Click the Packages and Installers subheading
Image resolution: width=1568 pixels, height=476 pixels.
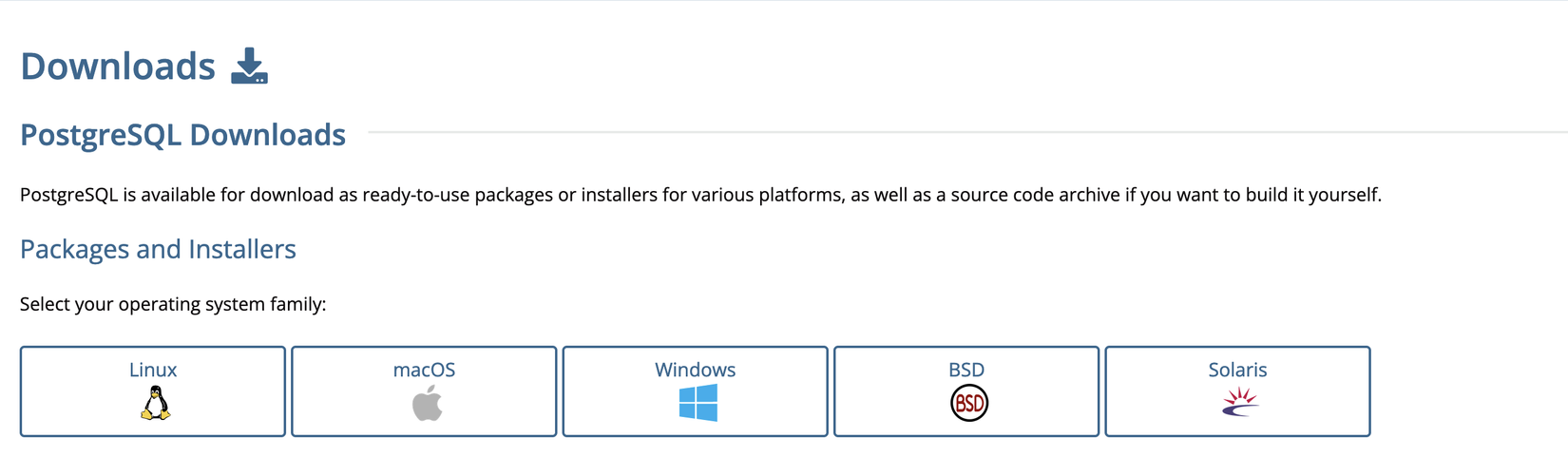(158, 249)
